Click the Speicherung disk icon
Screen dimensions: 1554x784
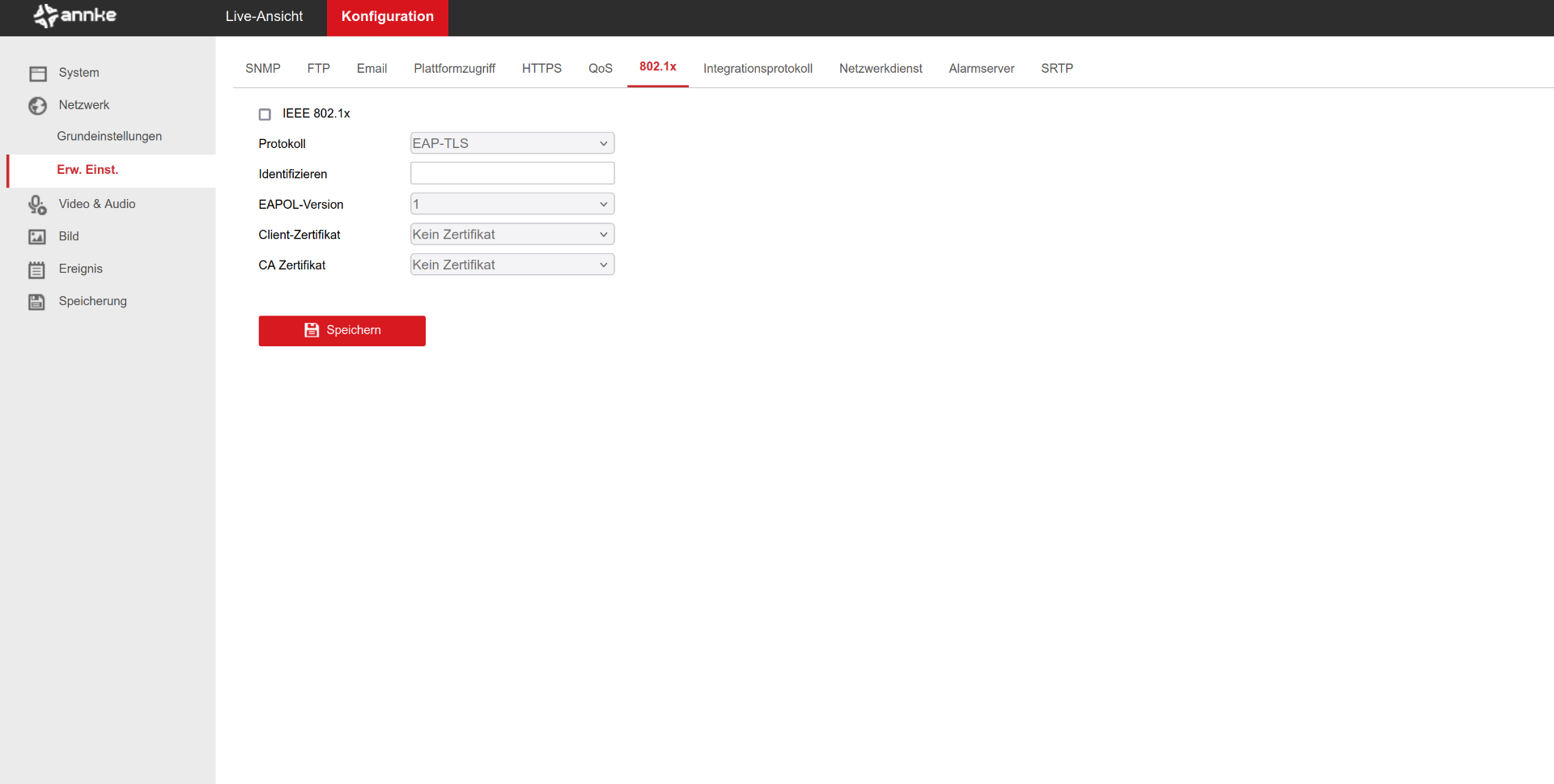click(37, 302)
